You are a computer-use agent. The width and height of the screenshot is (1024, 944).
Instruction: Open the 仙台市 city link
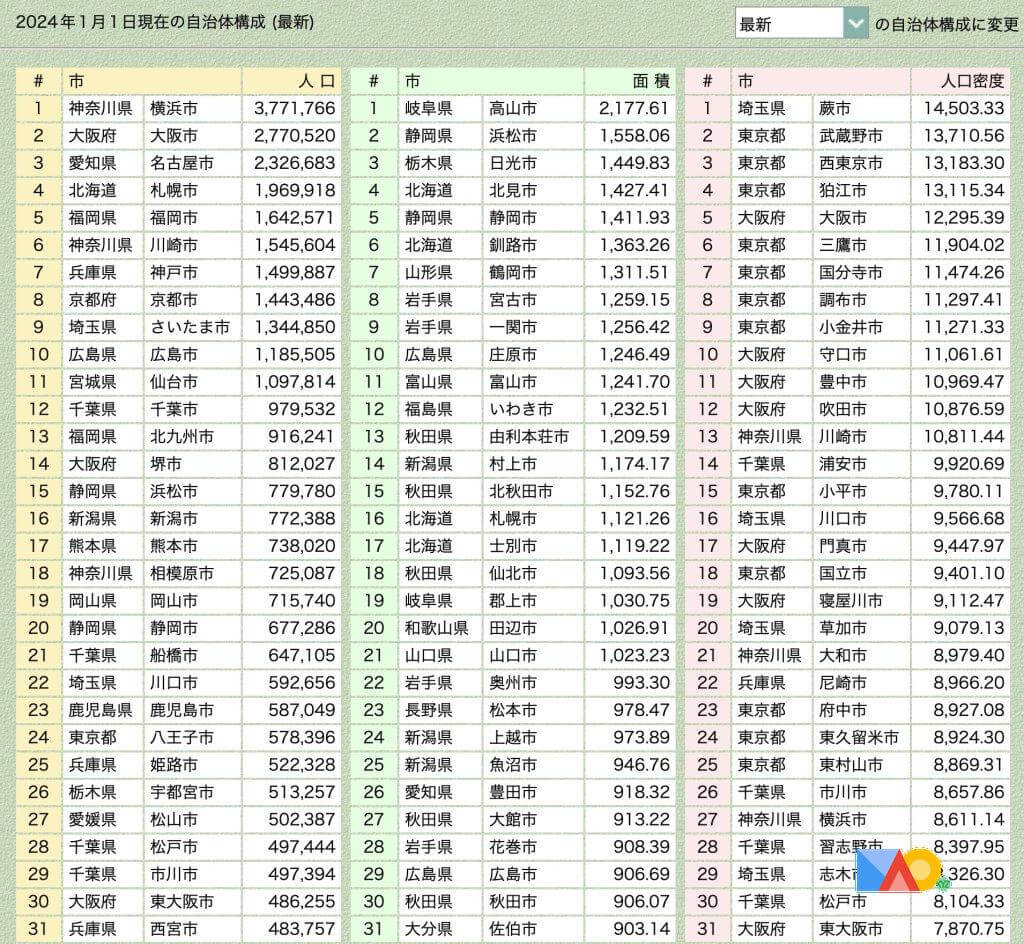(x=173, y=382)
